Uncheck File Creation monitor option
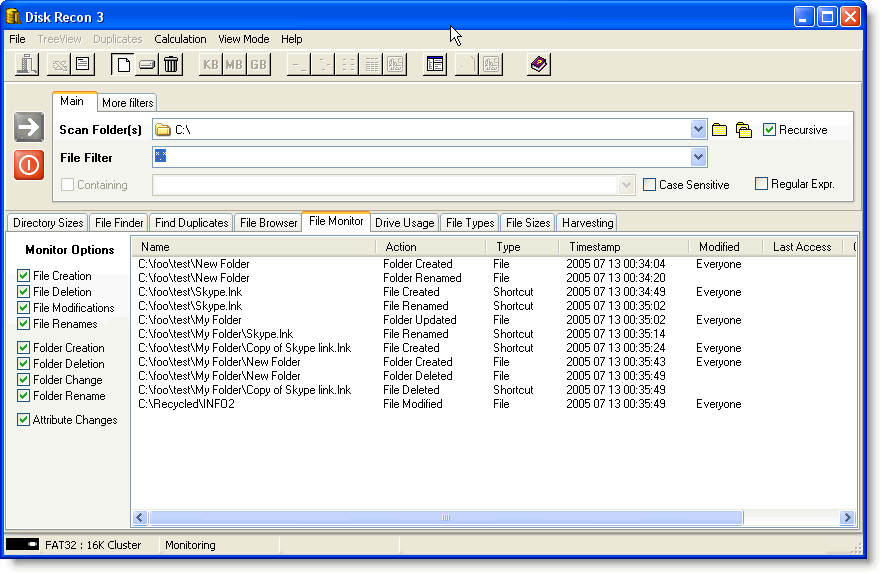Screen dimensions: 882x574 pyautogui.click(x=23, y=275)
